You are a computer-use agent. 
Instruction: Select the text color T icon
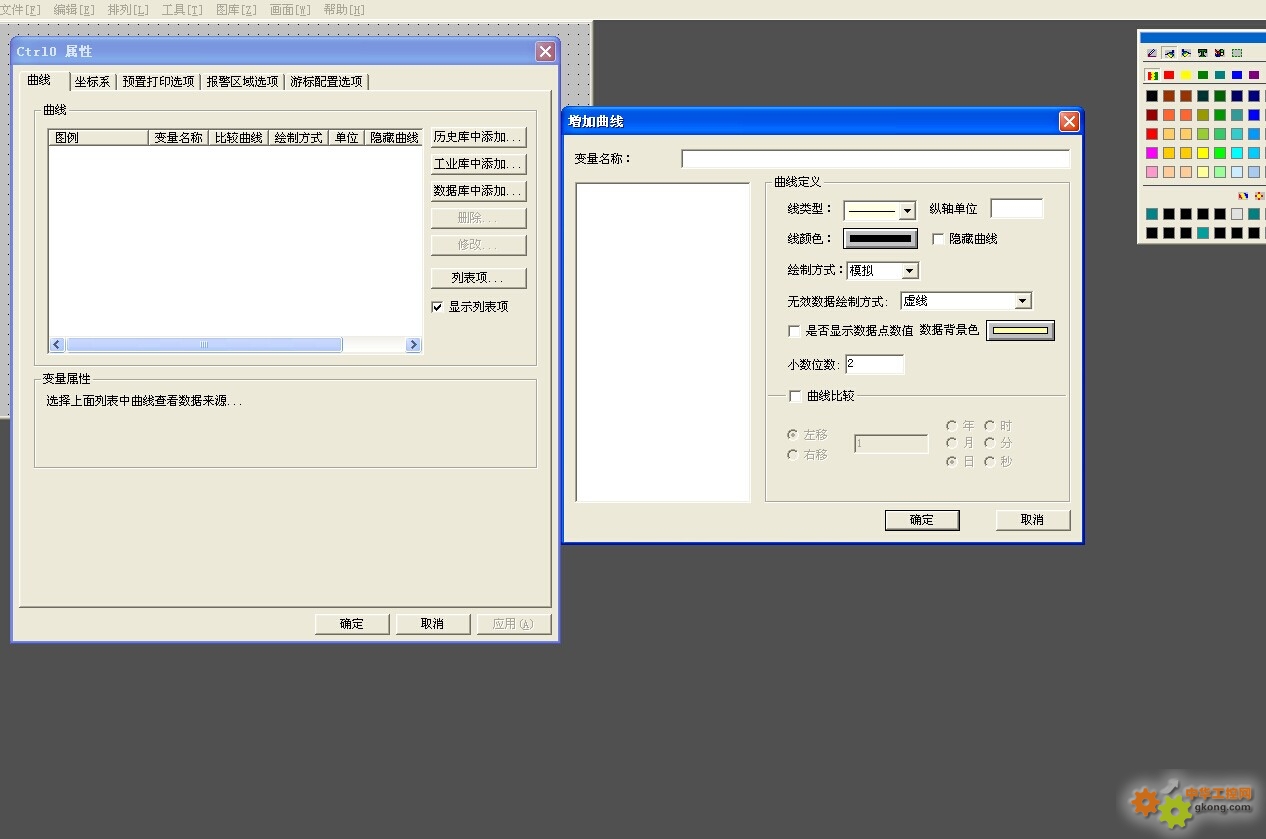click(1202, 53)
